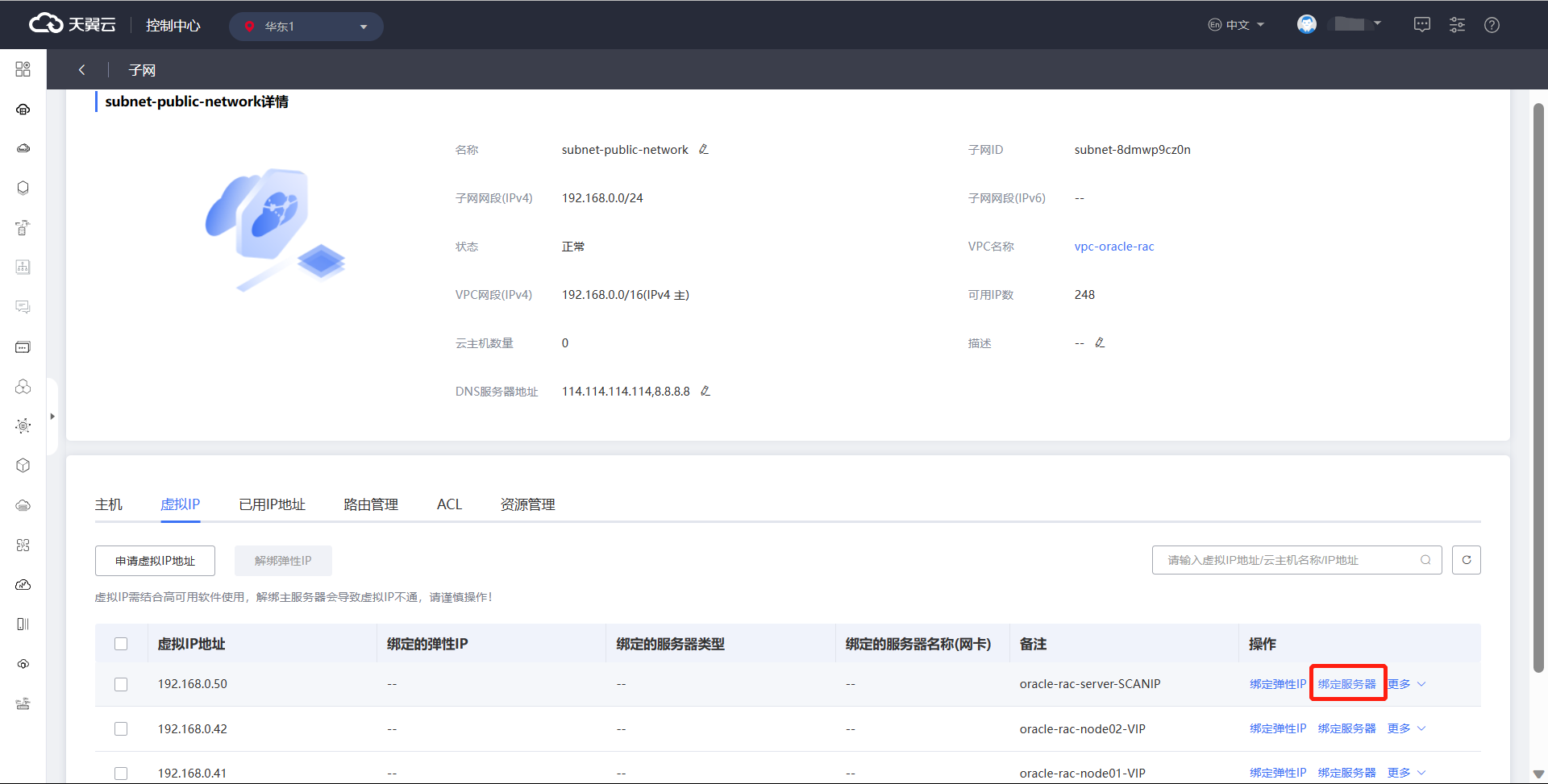Open the help question mark icon
The image size is (1548, 784).
pos(1492,25)
